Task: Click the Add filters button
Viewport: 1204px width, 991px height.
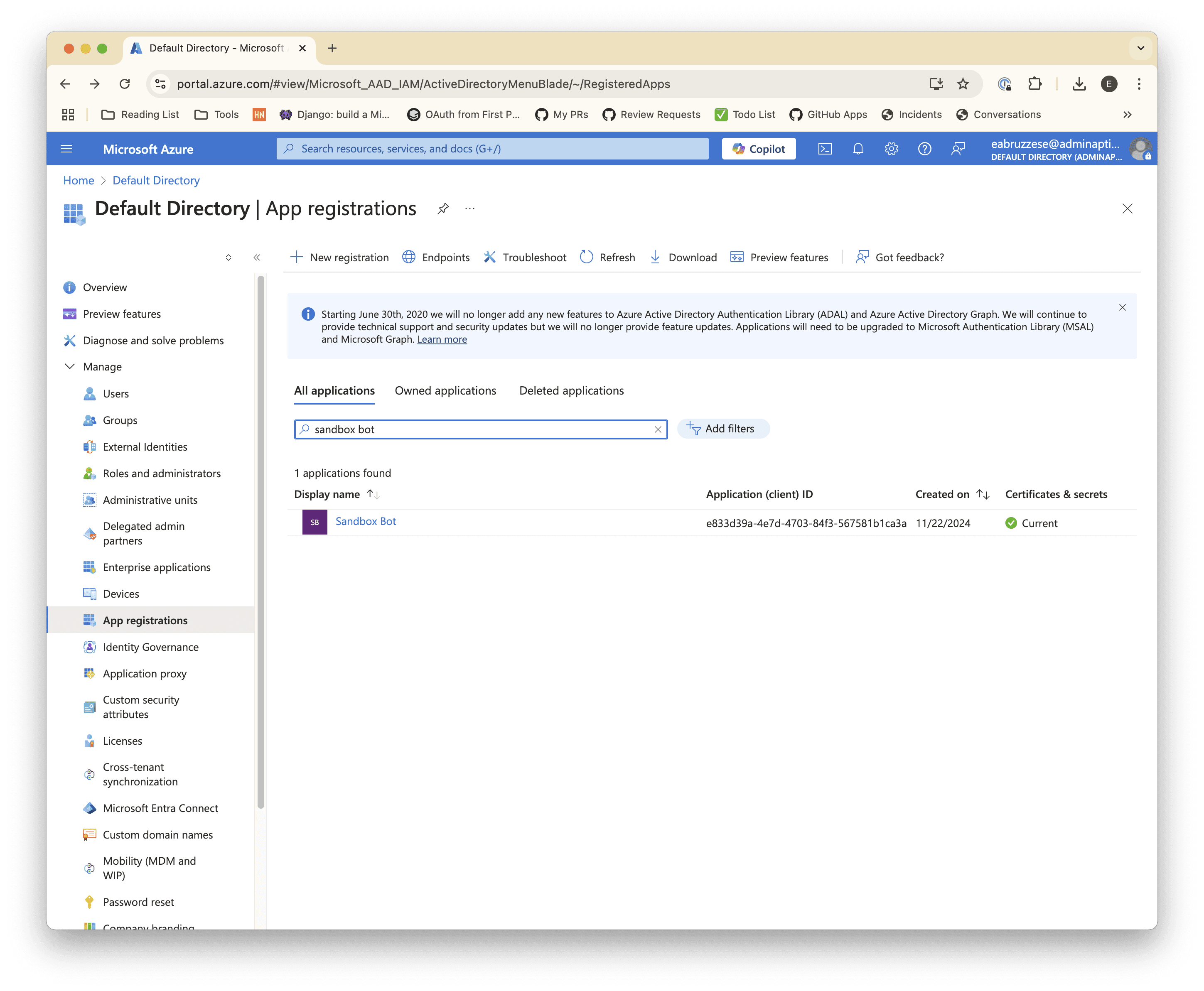Action: coord(723,429)
